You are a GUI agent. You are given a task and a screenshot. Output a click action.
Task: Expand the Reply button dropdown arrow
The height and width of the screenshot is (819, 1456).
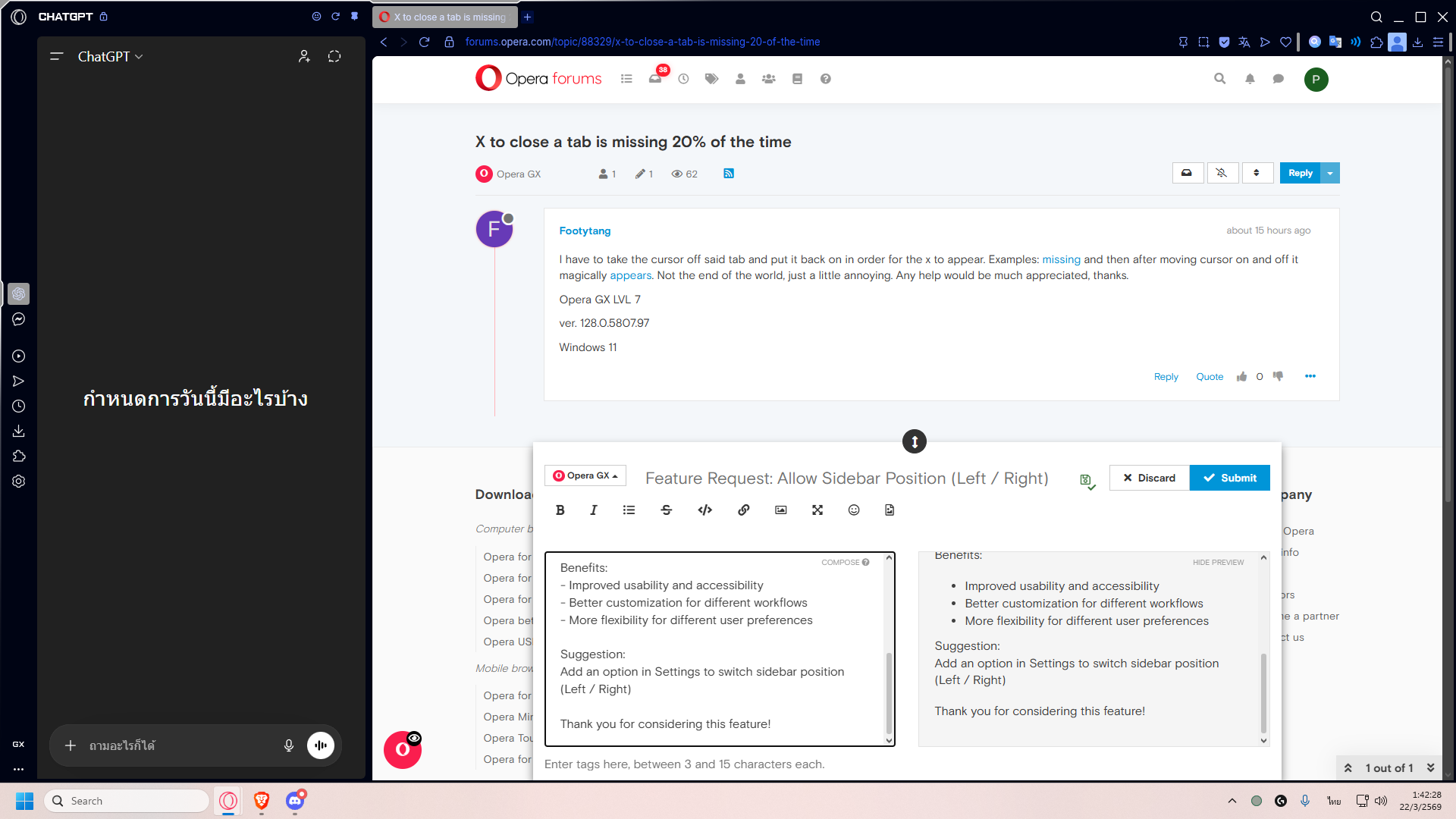pyautogui.click(x=1330, y=173)
